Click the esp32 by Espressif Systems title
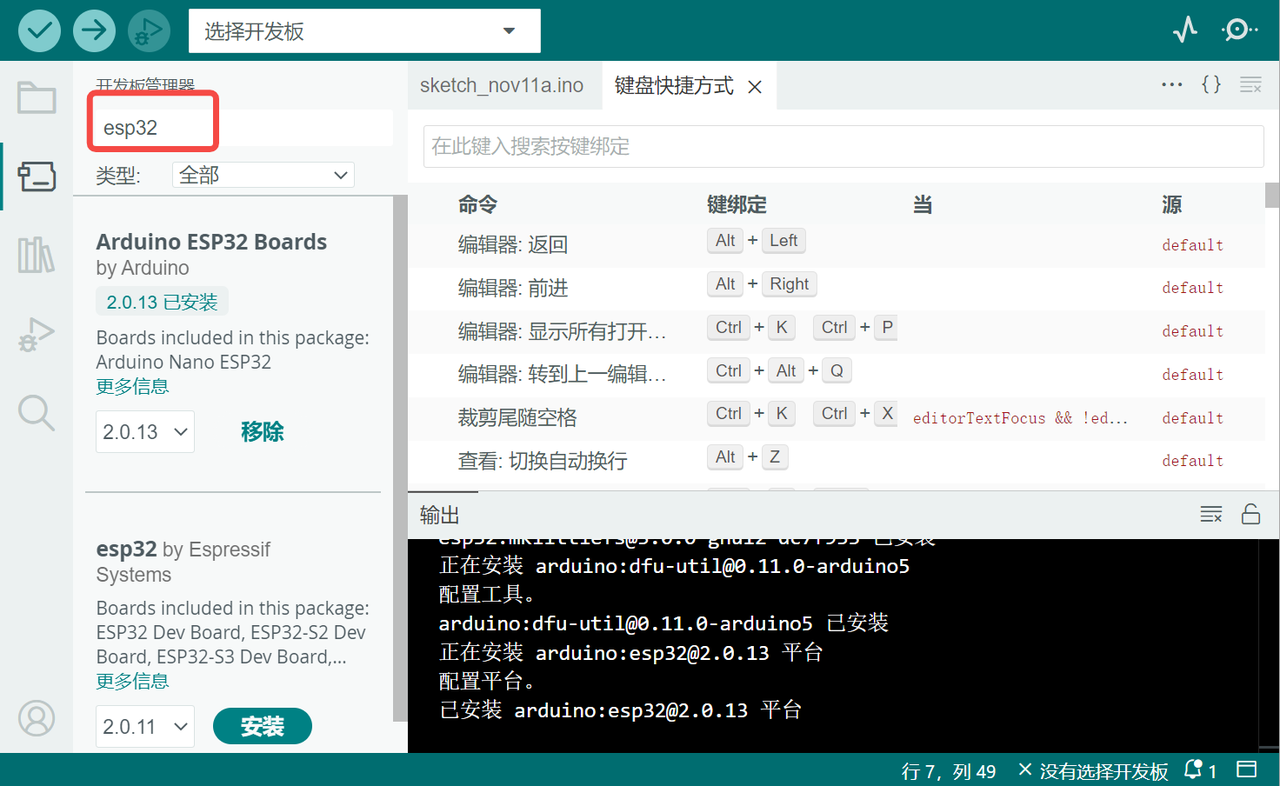Screen dimensions: 1280x786 [x=183, y=562]
